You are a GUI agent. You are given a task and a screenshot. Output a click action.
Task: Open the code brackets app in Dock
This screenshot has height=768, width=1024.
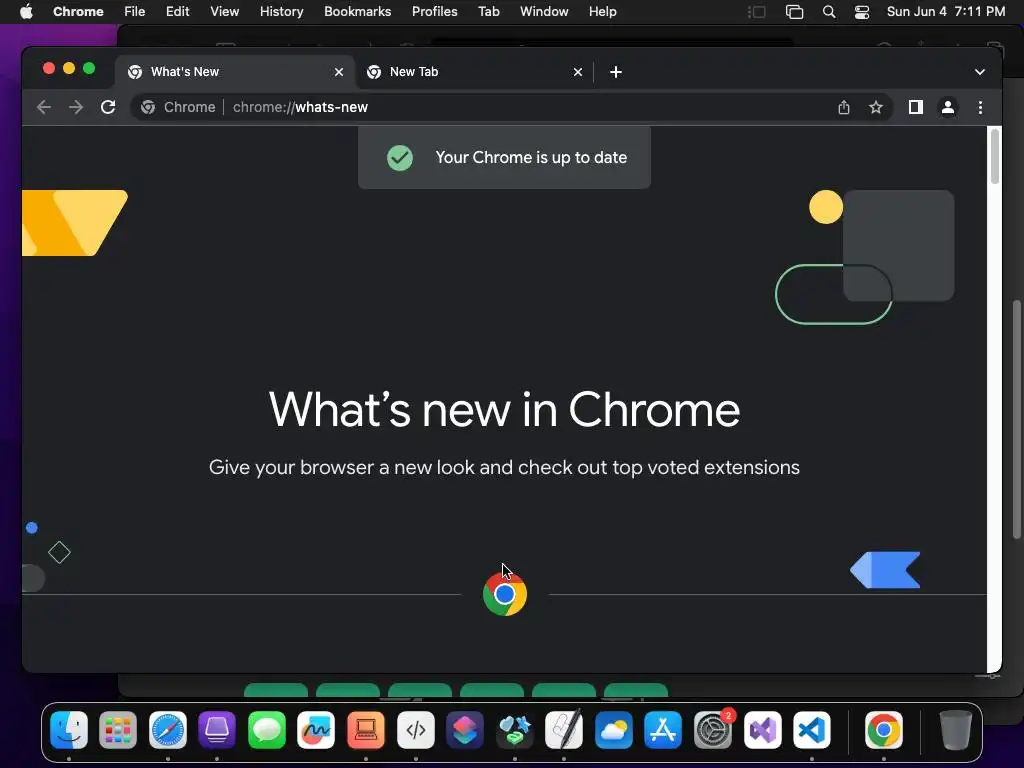(416, 730)
